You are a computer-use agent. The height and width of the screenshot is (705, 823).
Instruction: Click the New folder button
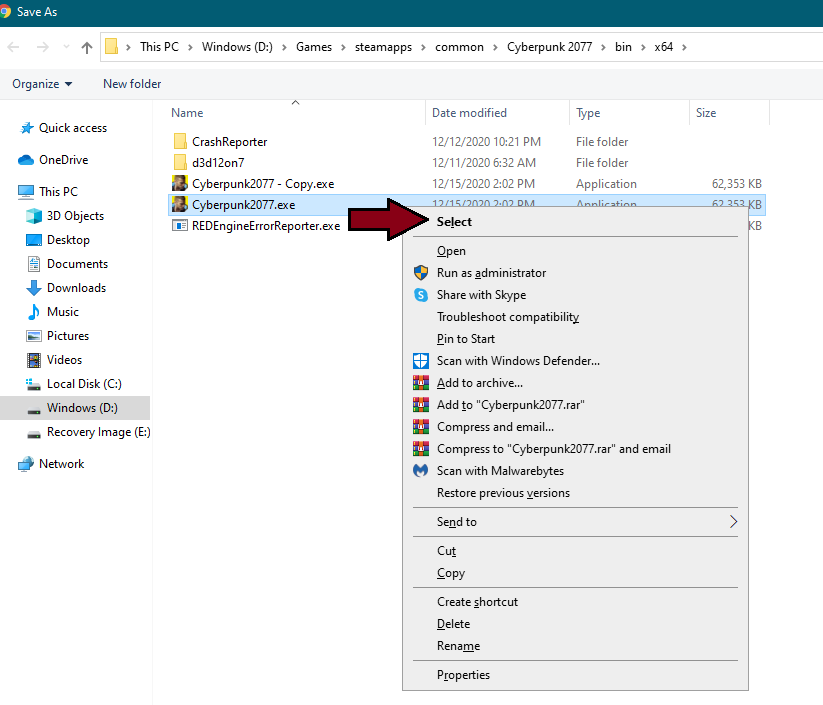coord(132,84)
